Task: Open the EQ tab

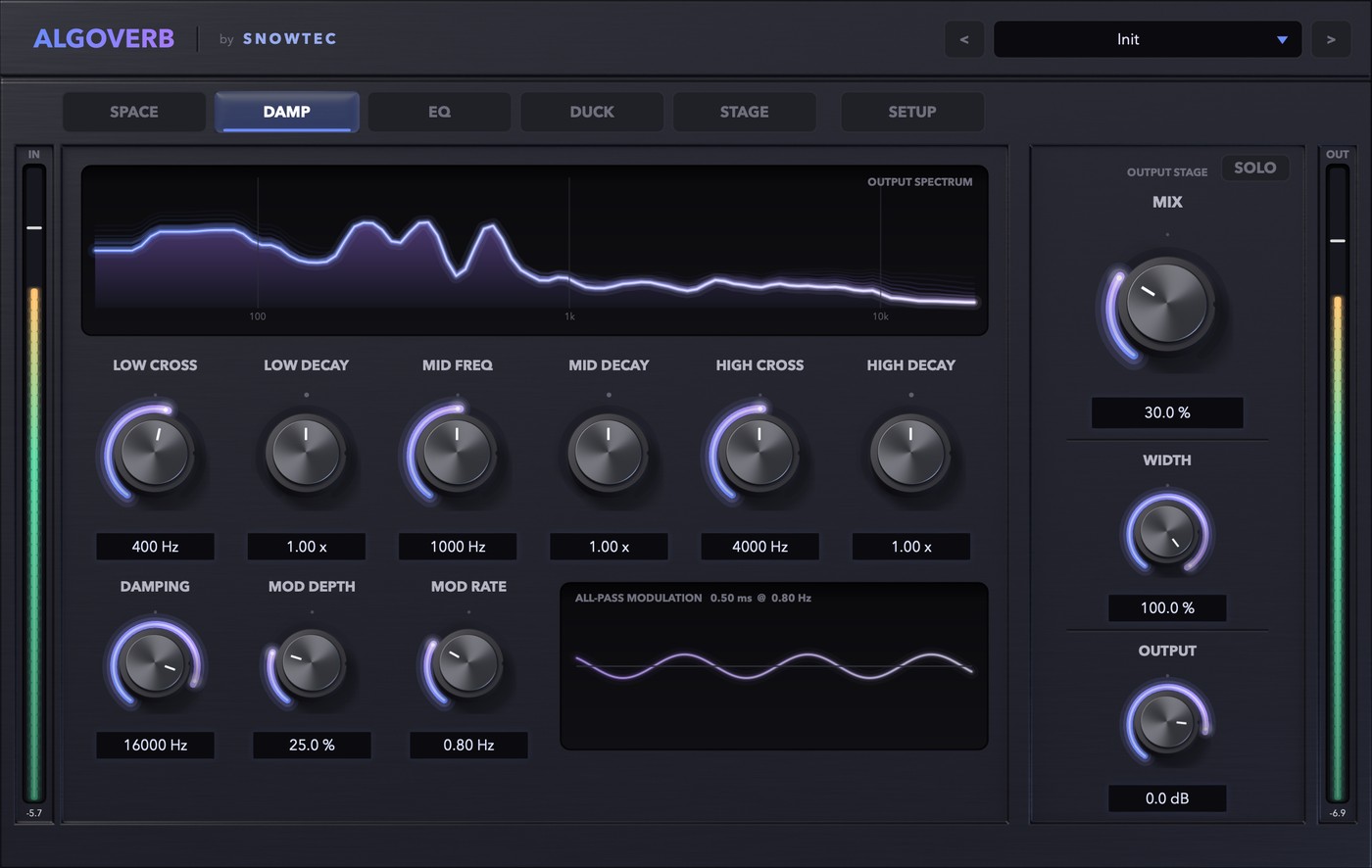Action: pyautogui.click(x=439, y=112)
